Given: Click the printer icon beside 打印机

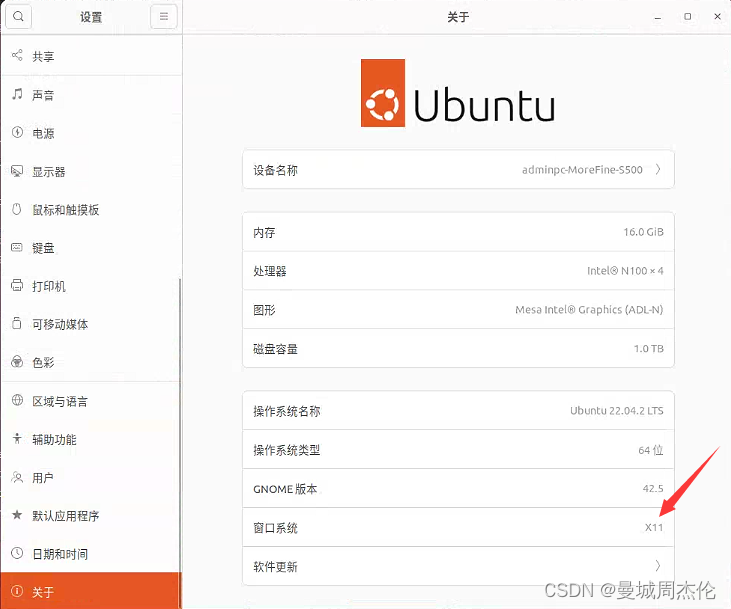Looking at the screenshot, I should [x=17, y=285].
